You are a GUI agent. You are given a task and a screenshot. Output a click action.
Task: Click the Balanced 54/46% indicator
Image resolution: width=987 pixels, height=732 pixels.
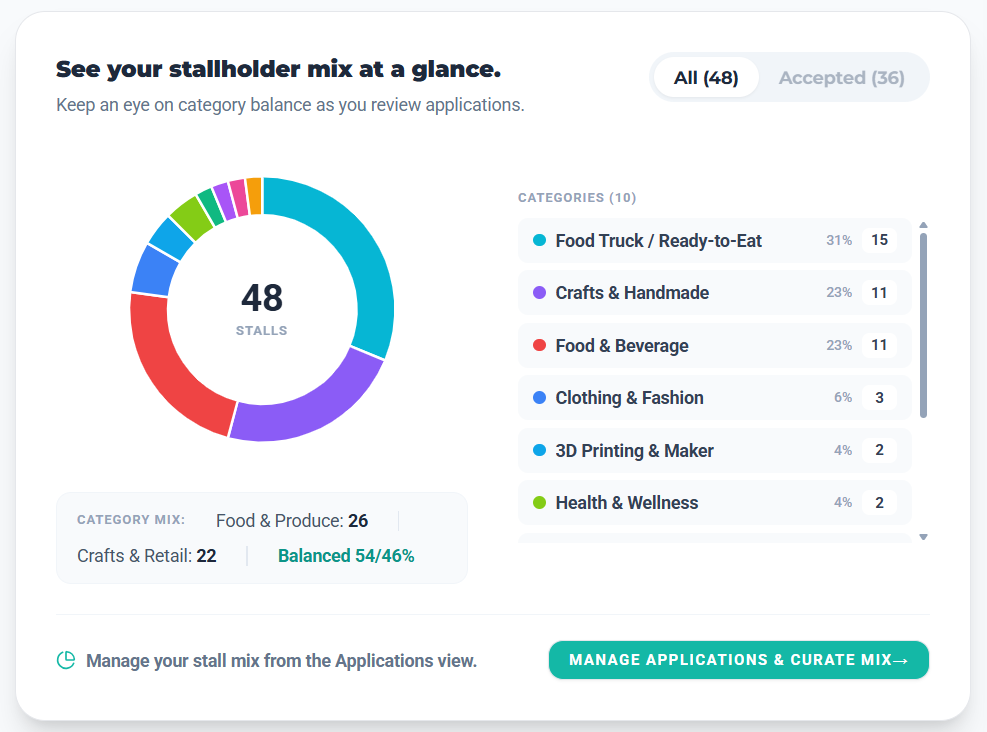[x=346, y=556]
